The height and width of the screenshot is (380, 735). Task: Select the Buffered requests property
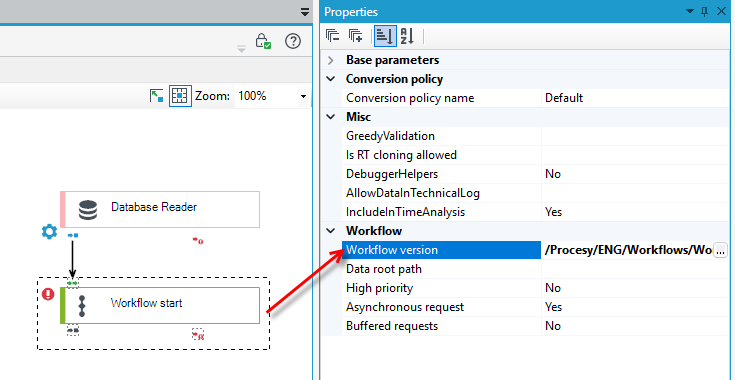pyautogui.click(x=442, y=326)
